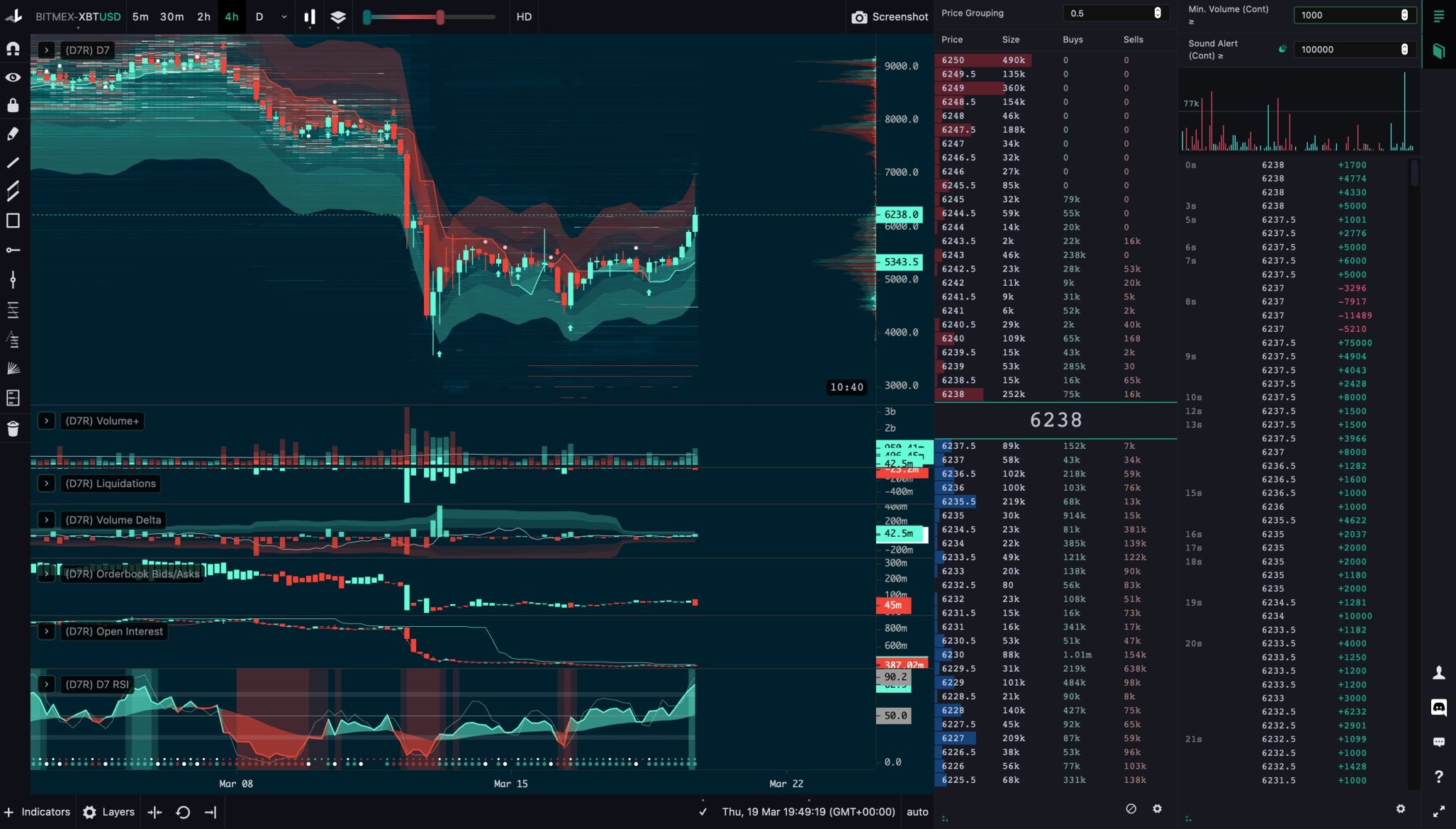
Task: Toggle D7R Volume Delta panel visibility
Action: pos(45,519)
